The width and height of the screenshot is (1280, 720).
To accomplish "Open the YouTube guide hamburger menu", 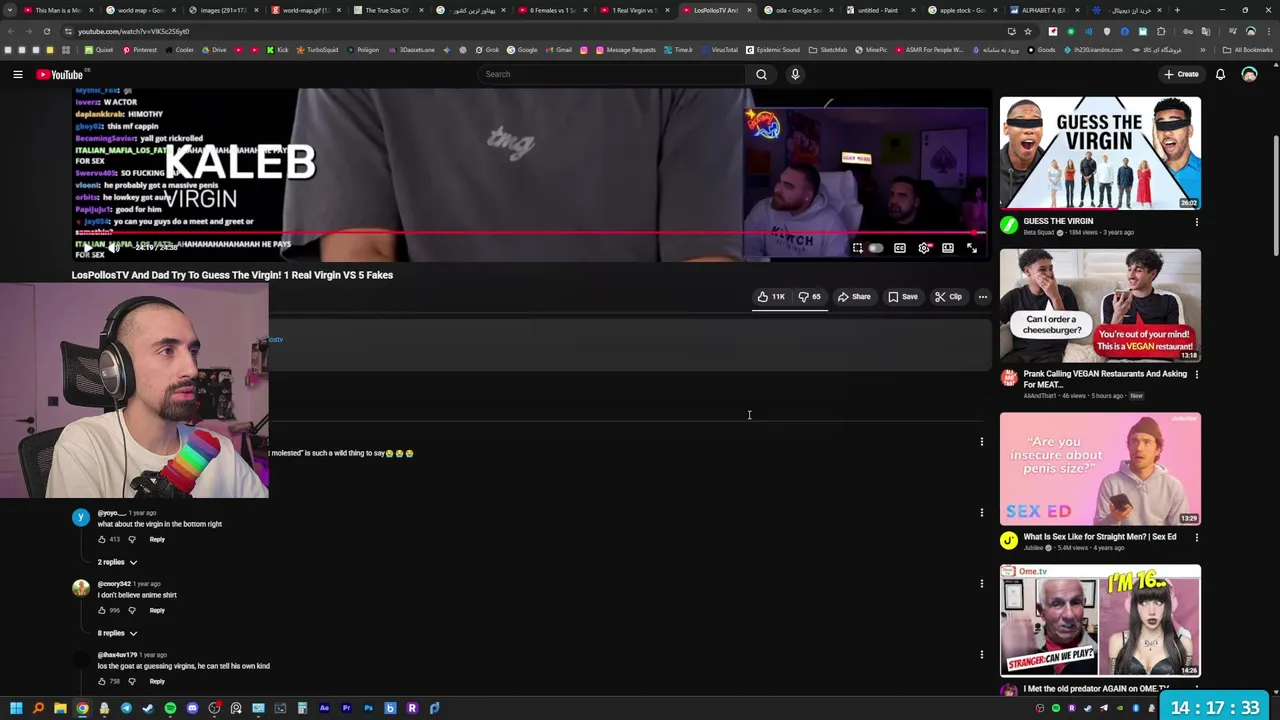I will point(18,74).
